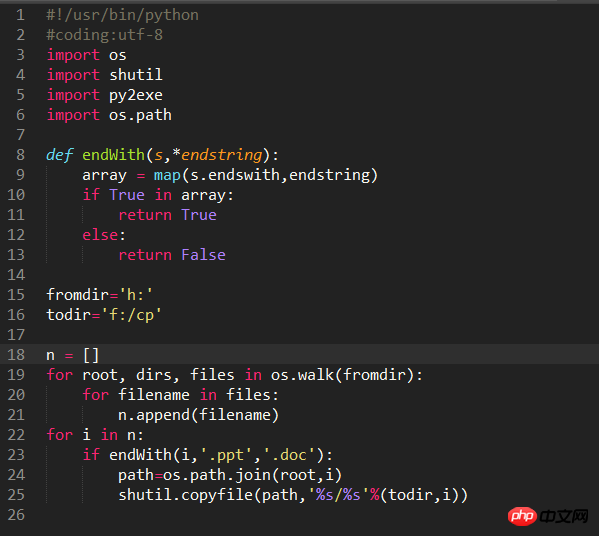Click the php logo watermark
This screenshot has width=599, height=536.
(x=522, y=516)
